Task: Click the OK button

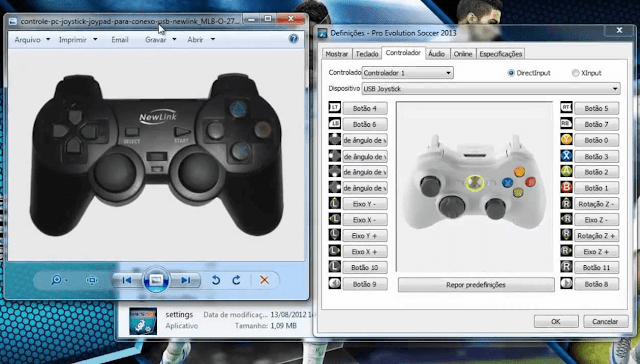Action: [556, 321]
